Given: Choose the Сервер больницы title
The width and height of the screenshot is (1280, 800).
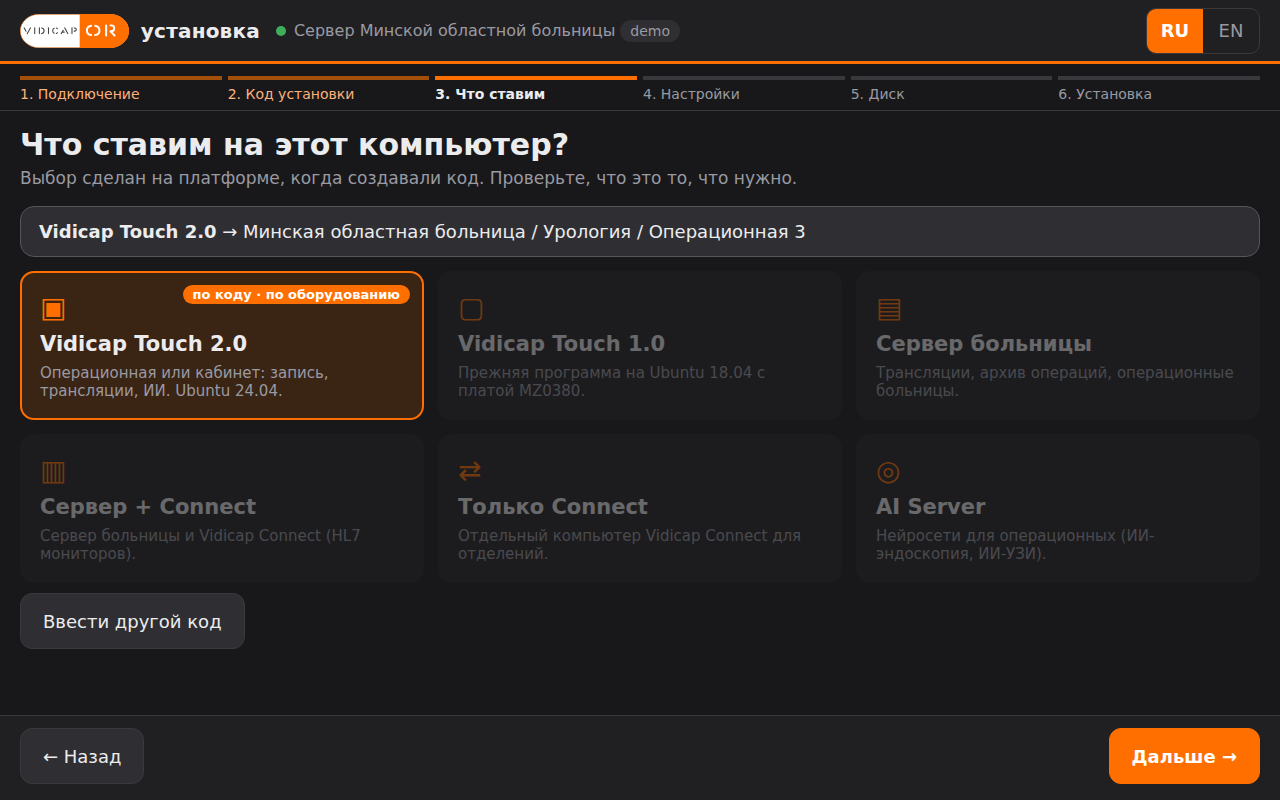Looking at the screenshot, I should point(984,343).
